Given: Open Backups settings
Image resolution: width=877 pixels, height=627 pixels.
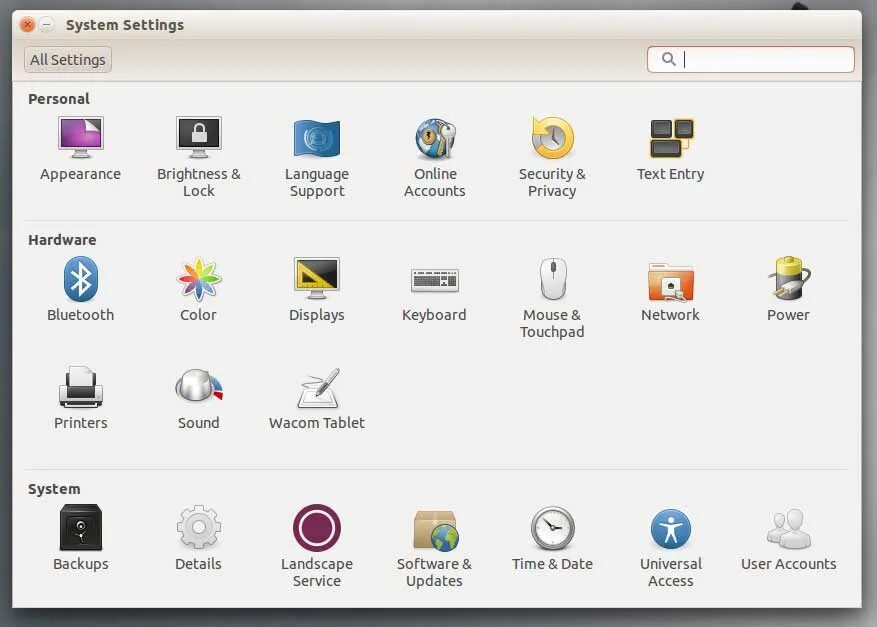Looking at the screenshot, I should 81,538.
